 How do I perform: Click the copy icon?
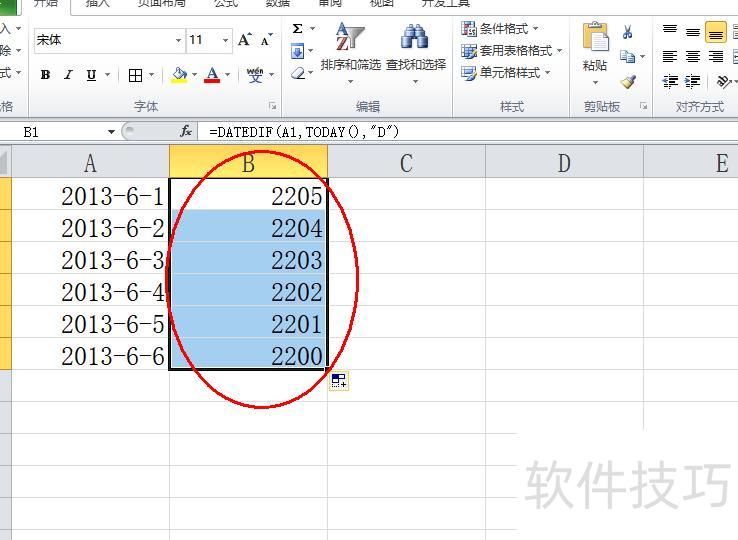tap(627, 56)
